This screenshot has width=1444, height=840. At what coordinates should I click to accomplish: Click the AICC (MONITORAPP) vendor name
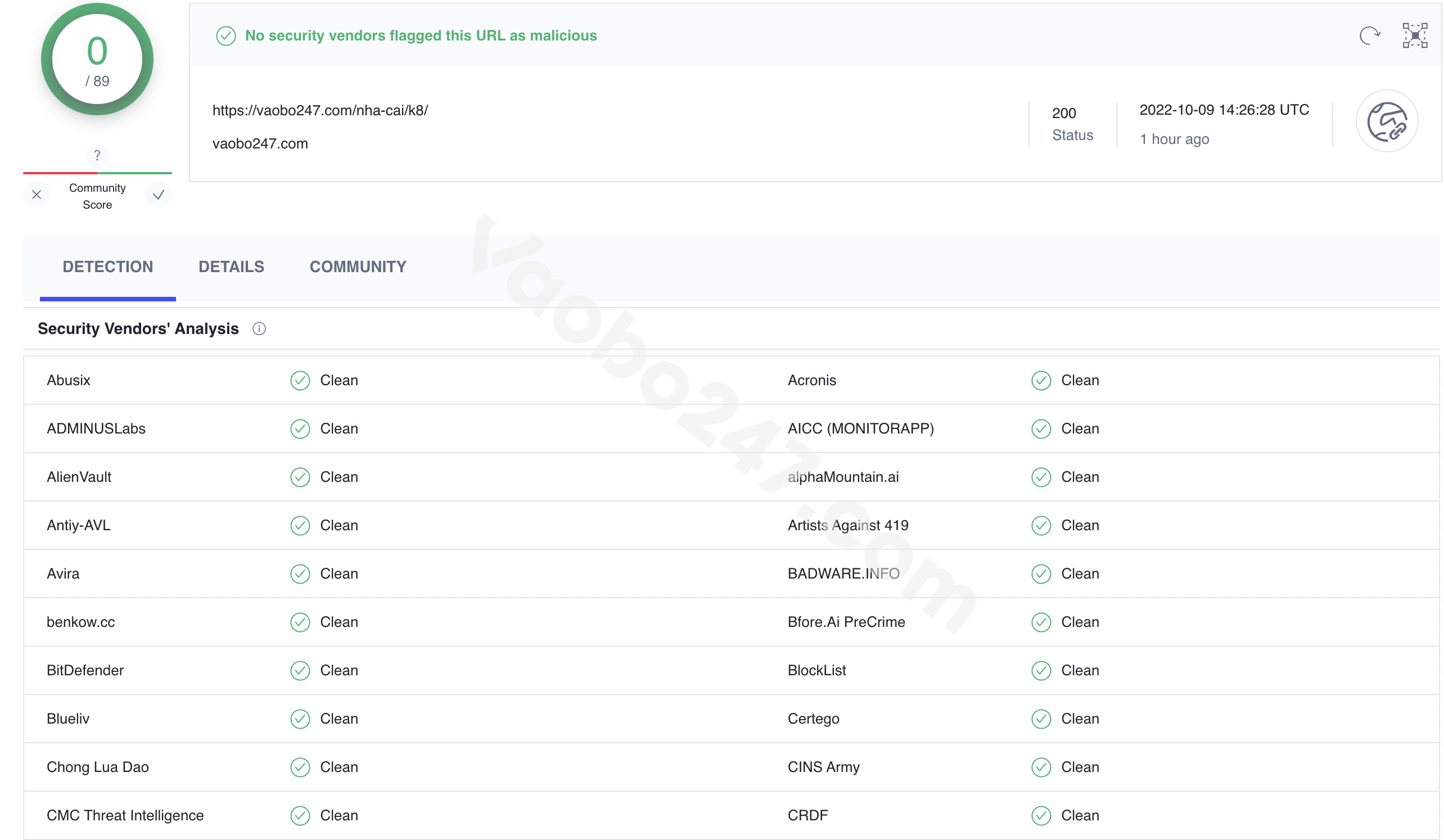861,429
